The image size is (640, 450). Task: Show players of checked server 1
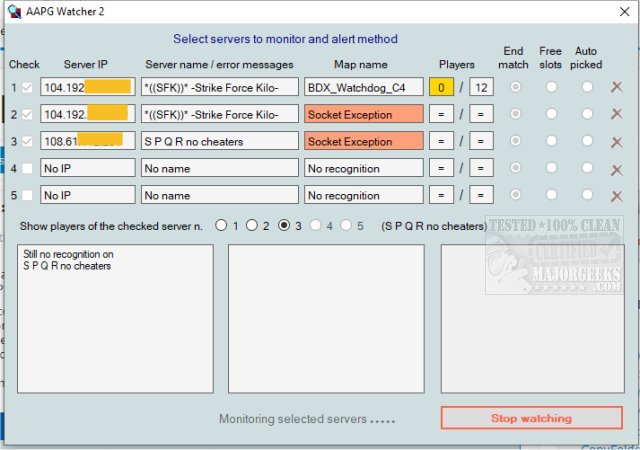click(x=221, y=225)
